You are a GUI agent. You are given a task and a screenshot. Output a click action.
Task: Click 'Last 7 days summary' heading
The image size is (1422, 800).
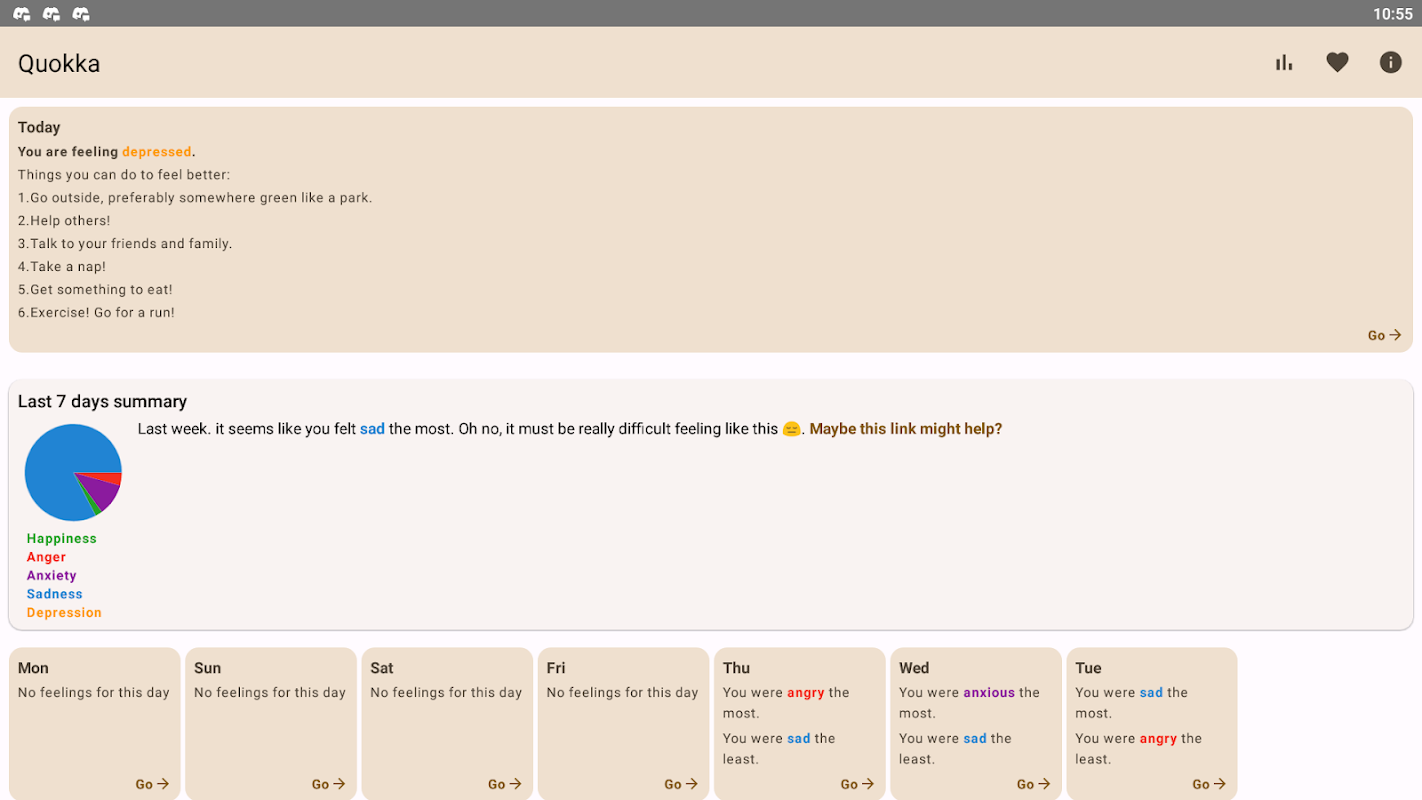click(x=102, y=401)
